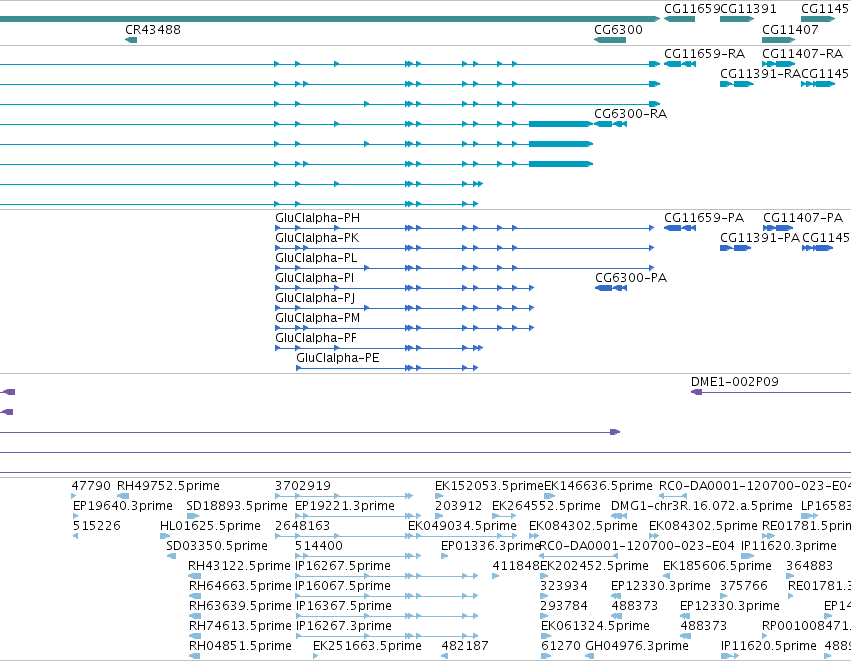Select the HL01625.5prime EST label
Image resolution: width=851 pixels, height=661 pixels.
tap(210, 526)
